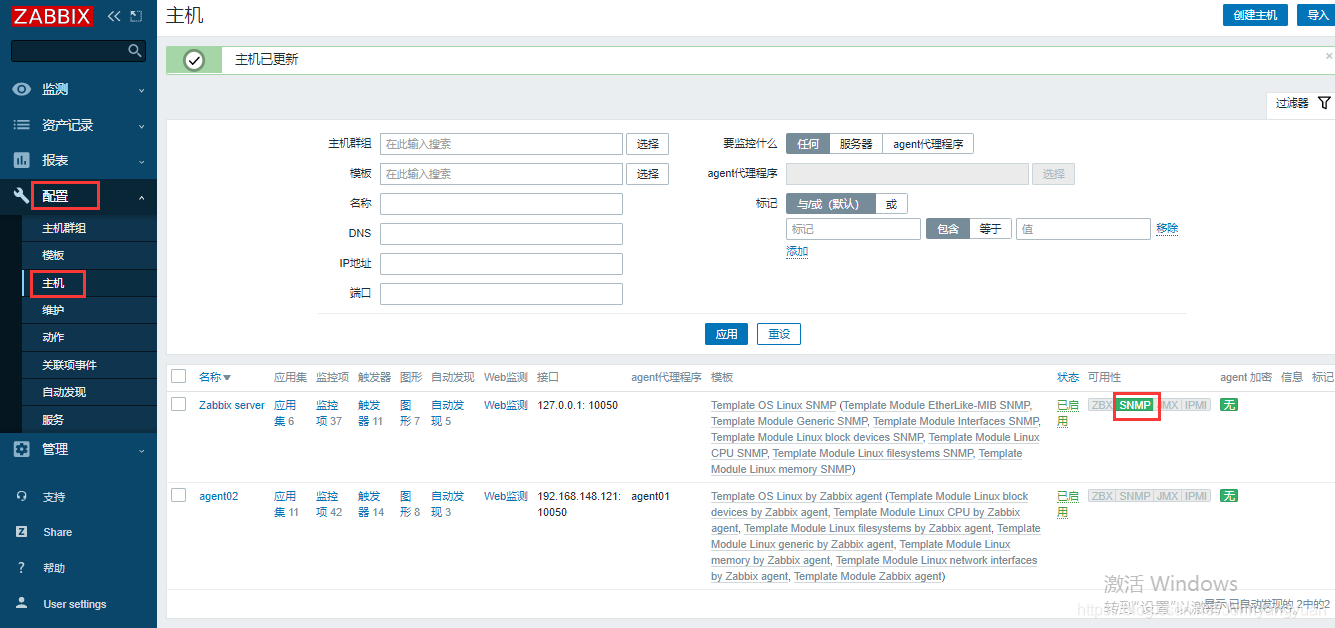
Task: Click the 帮助 question mark icon
Action: [21, 568]
